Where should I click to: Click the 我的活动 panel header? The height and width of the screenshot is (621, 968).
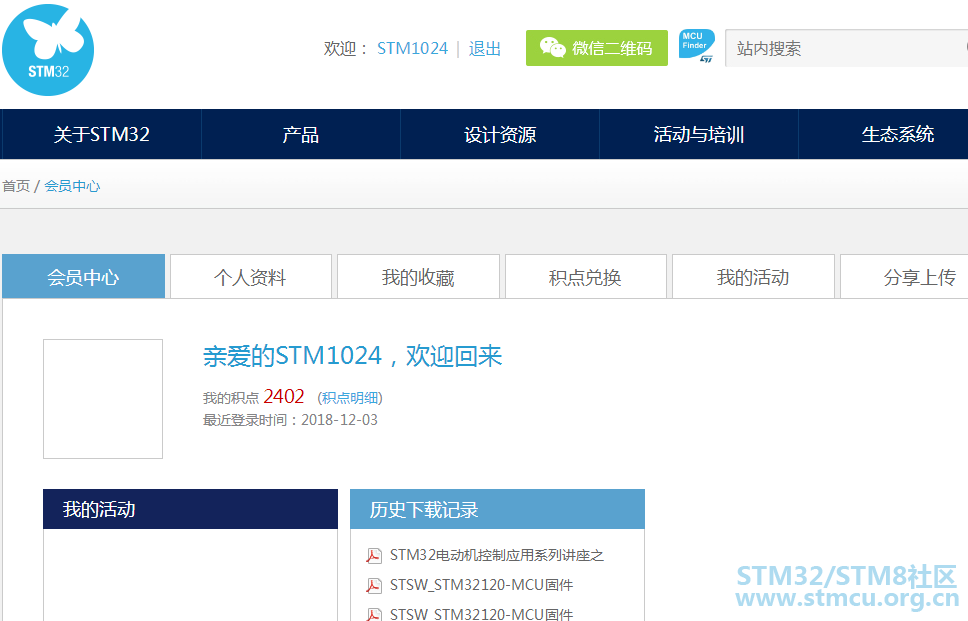(190, 509)
